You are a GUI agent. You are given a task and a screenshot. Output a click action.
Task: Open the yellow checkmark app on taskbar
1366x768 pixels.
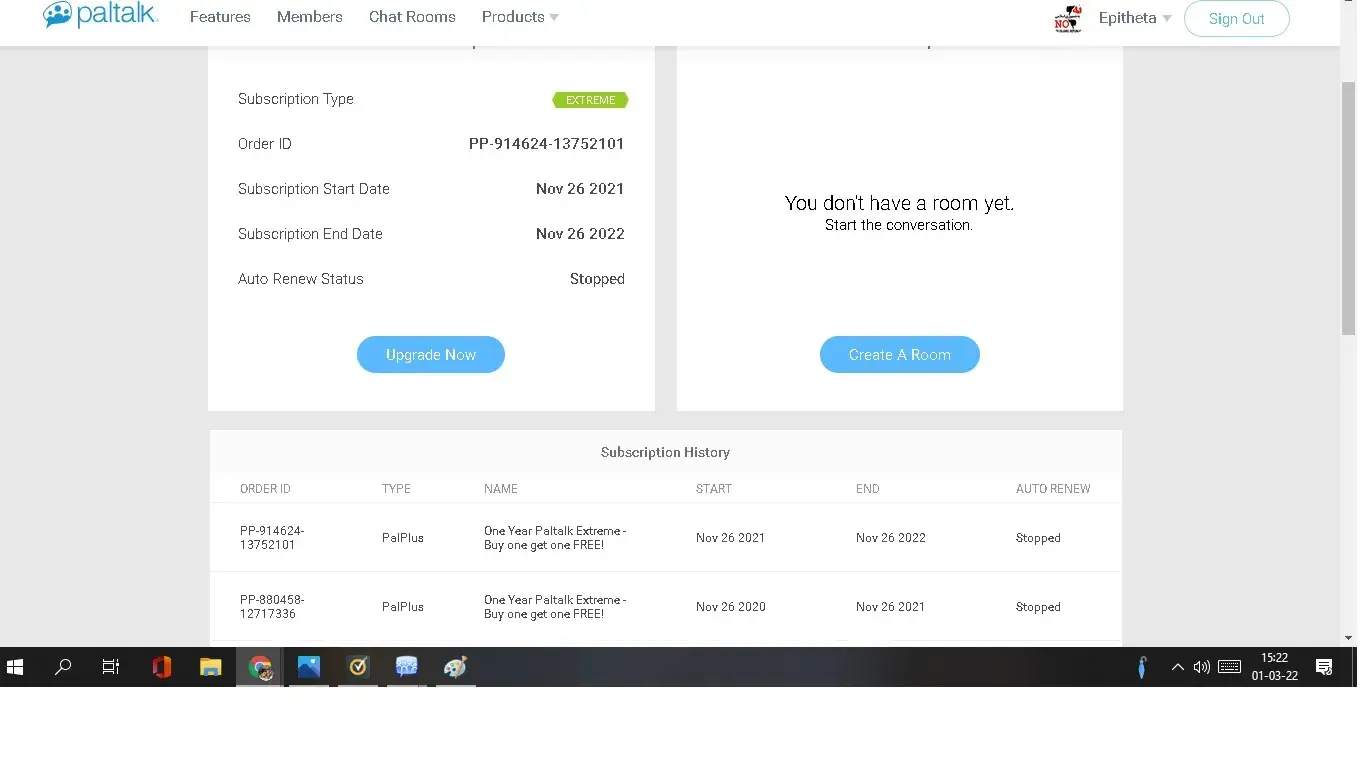(x=358, y=667)
